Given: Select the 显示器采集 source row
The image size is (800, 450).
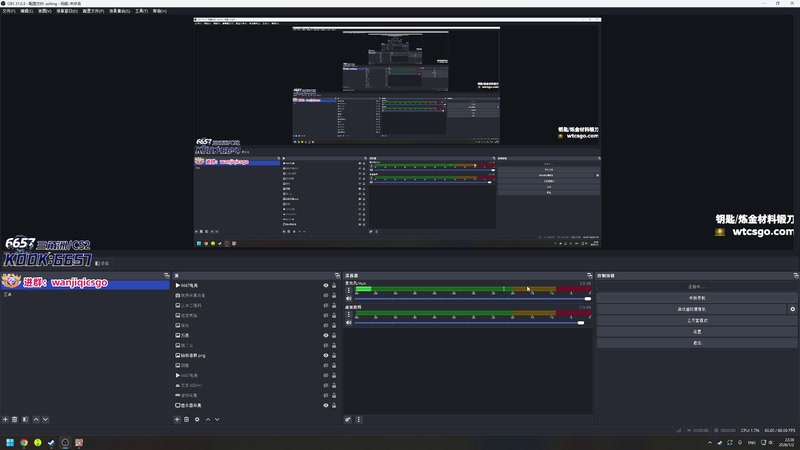Looking at the screenshot, I should click(x=255, y=406).
